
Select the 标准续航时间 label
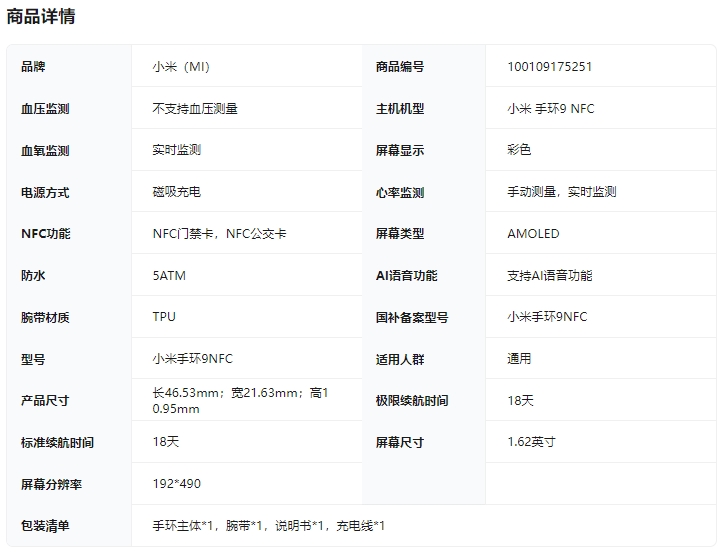point(57,442)
